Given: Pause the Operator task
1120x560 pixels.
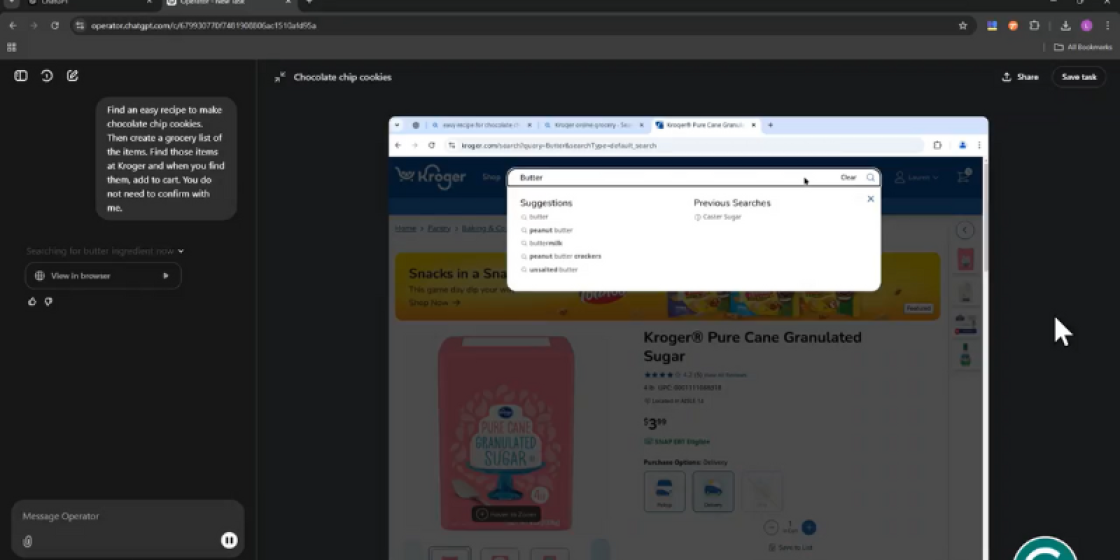Looking at the screenshot, I should click(x=229, y=541).
